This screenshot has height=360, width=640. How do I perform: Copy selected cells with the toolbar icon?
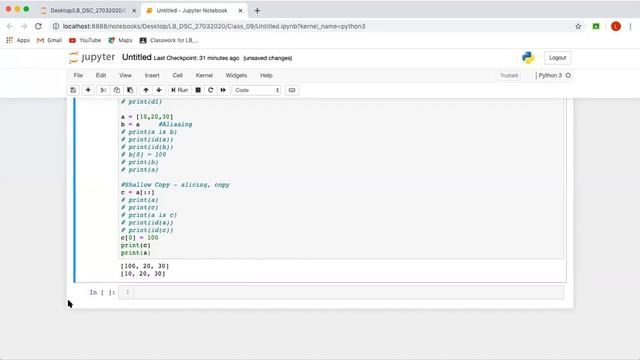click(x=117, y=90)
